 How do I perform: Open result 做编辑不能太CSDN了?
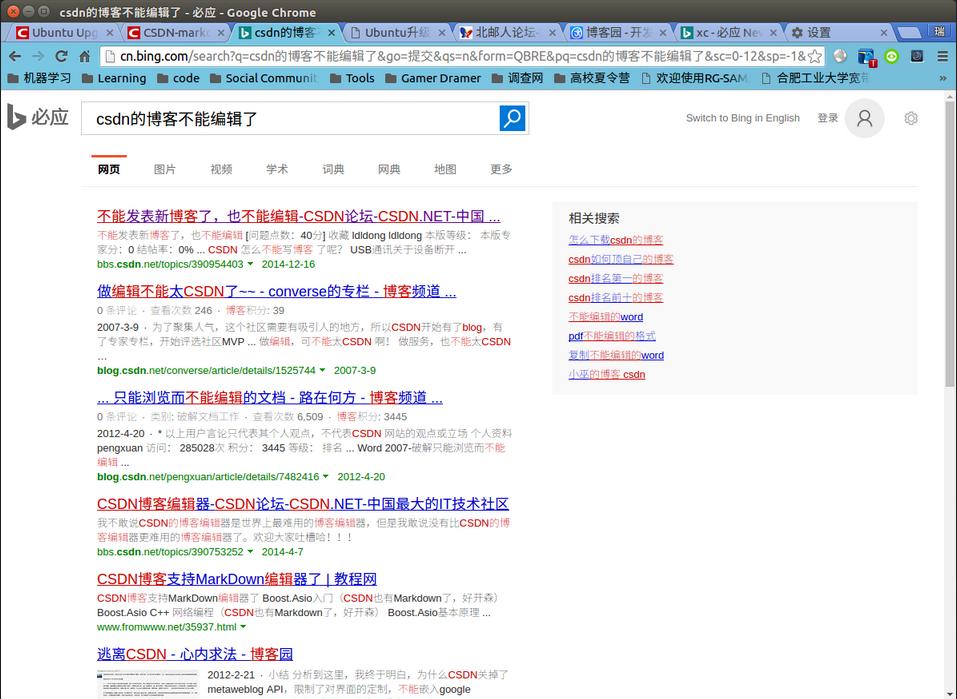pos(276,291)
